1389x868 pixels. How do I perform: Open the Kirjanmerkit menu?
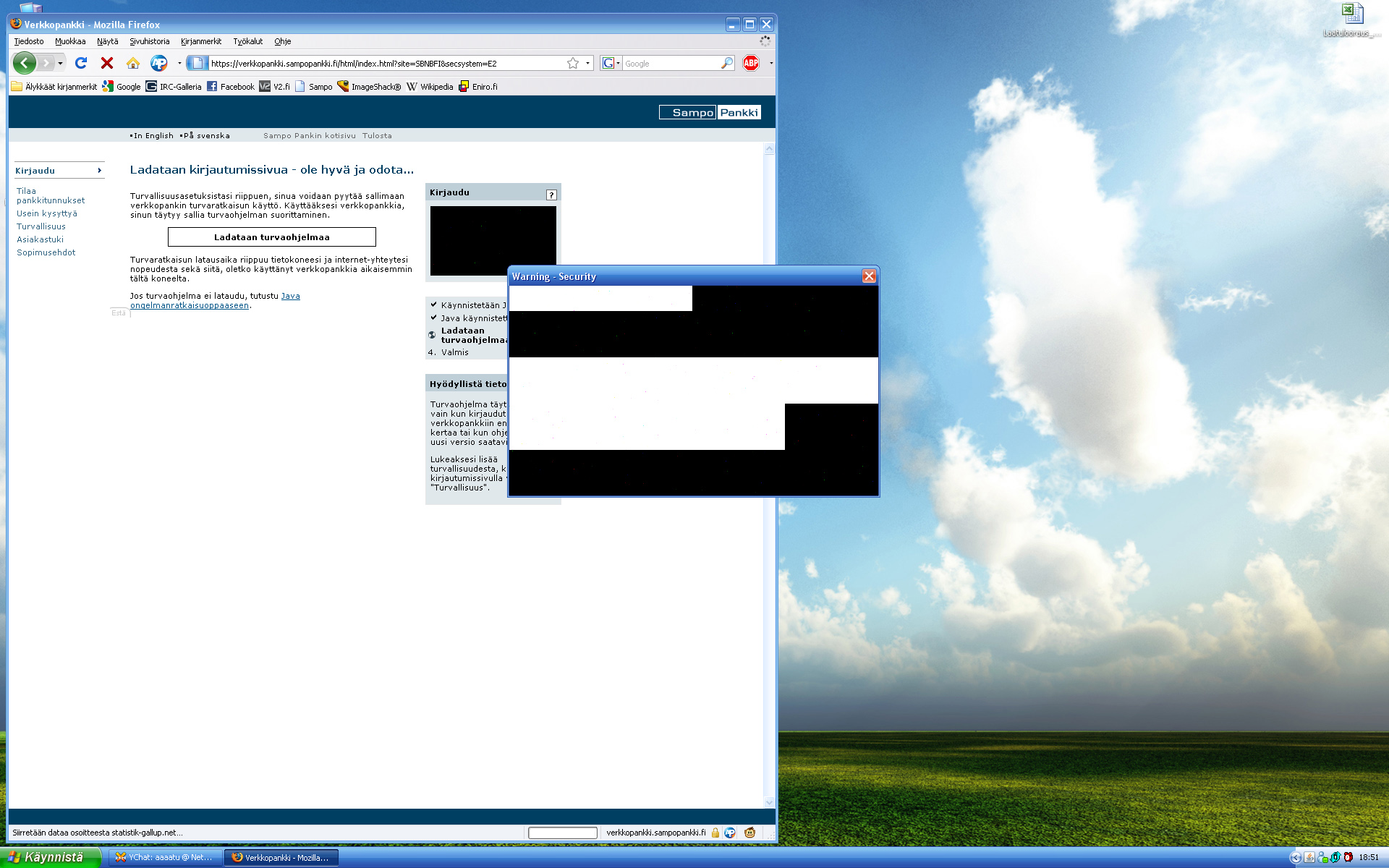(x=201, y=41)
